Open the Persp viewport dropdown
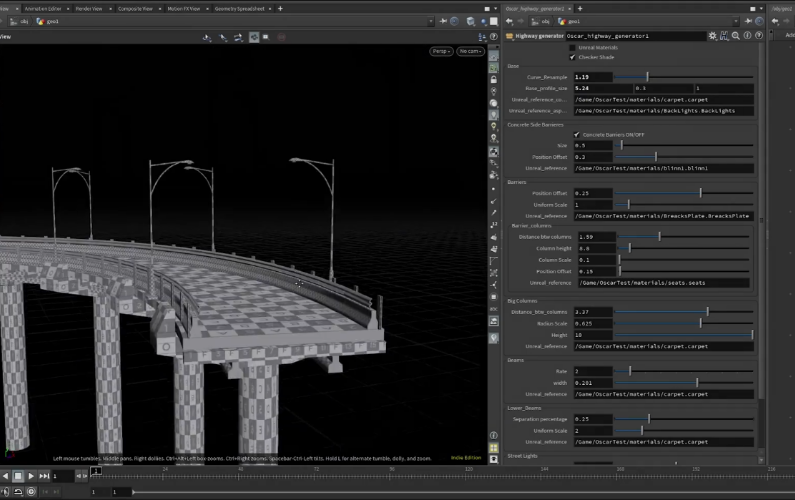 (441, 51)
